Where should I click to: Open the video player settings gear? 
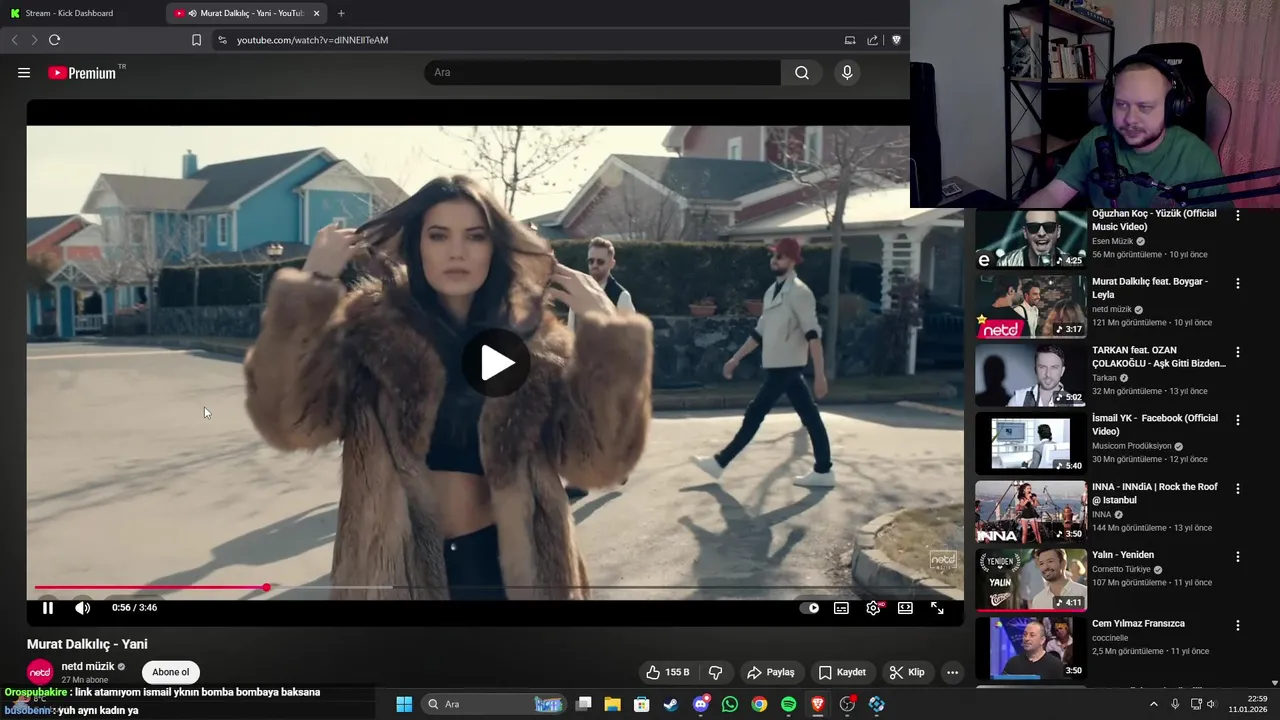(x=874, y=607)
